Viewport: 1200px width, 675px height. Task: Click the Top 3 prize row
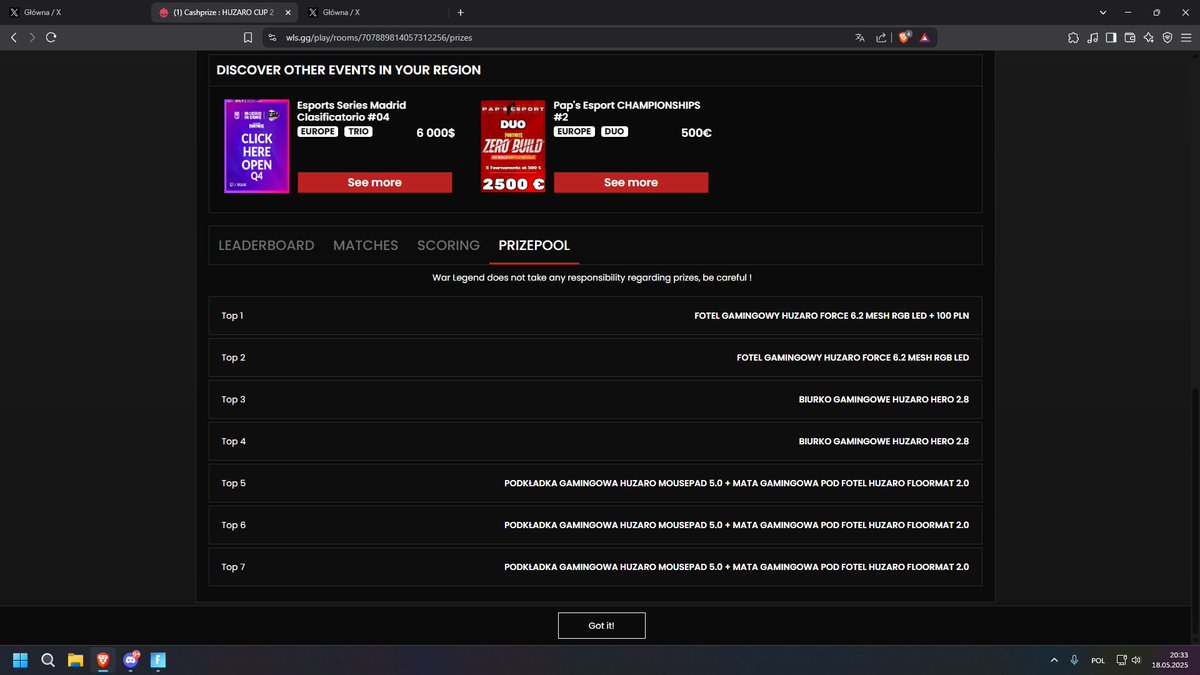[x=595, y=399]
